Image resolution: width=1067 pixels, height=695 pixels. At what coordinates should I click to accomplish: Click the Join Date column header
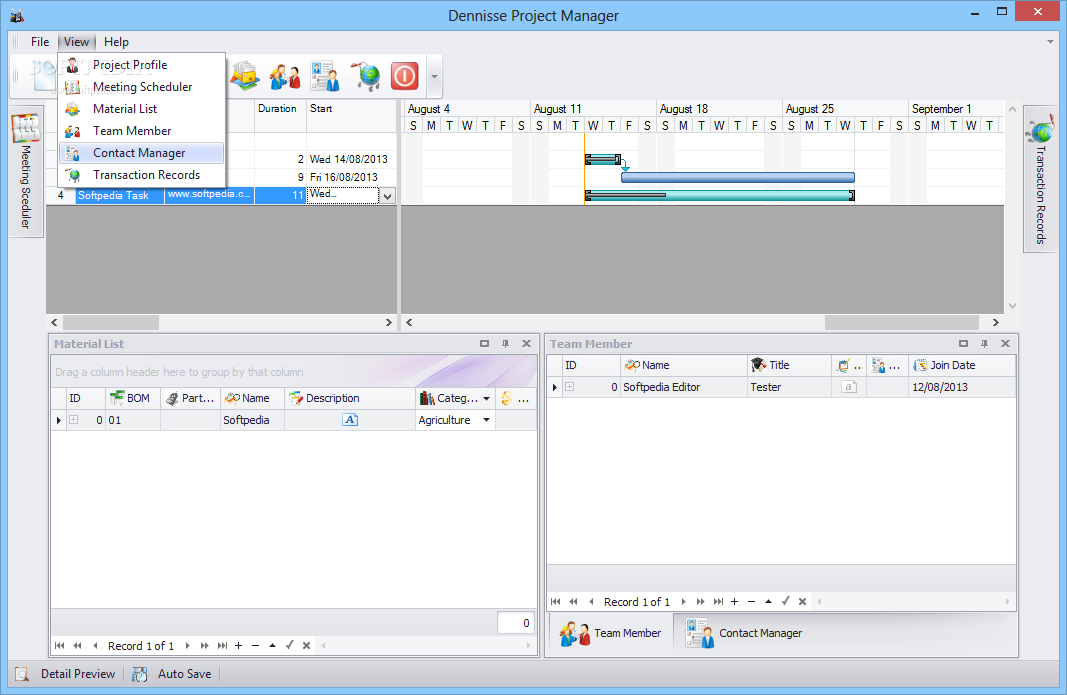coord(962,366)
